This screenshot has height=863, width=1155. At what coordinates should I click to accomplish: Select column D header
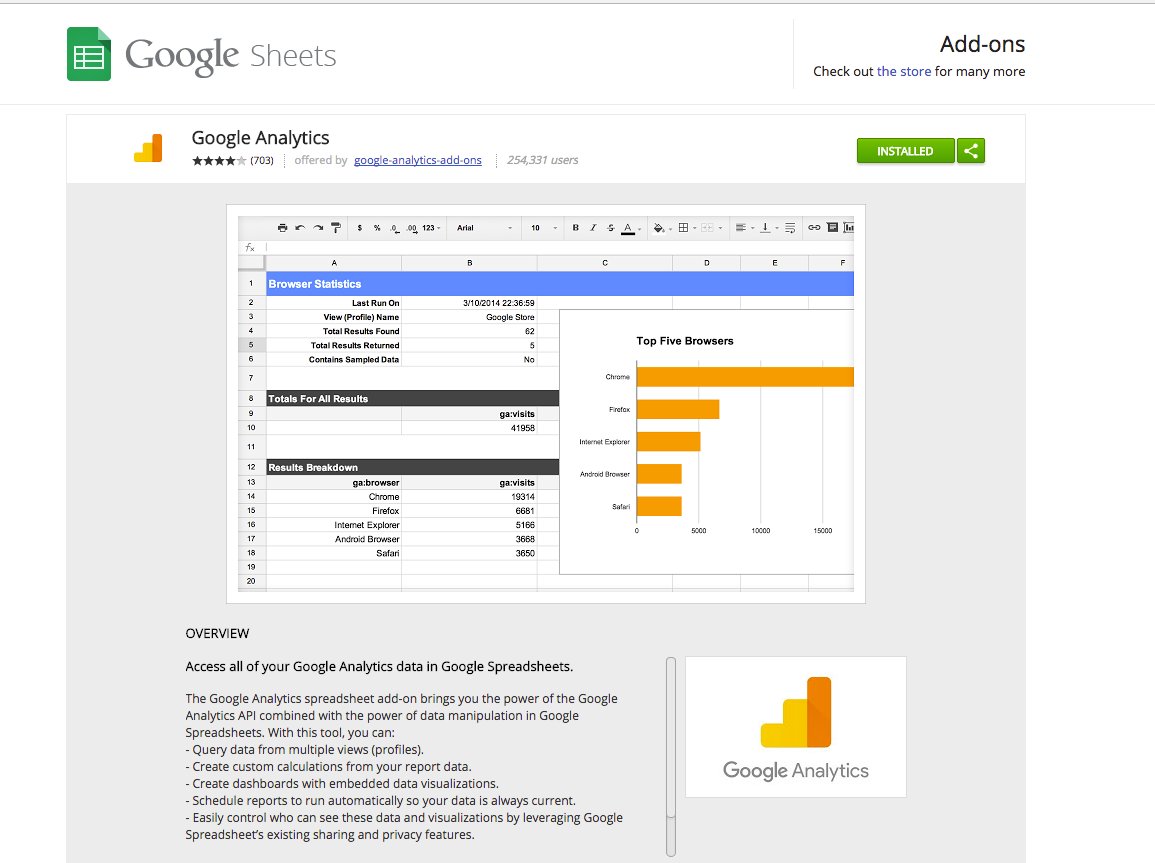tap(706, 263)
